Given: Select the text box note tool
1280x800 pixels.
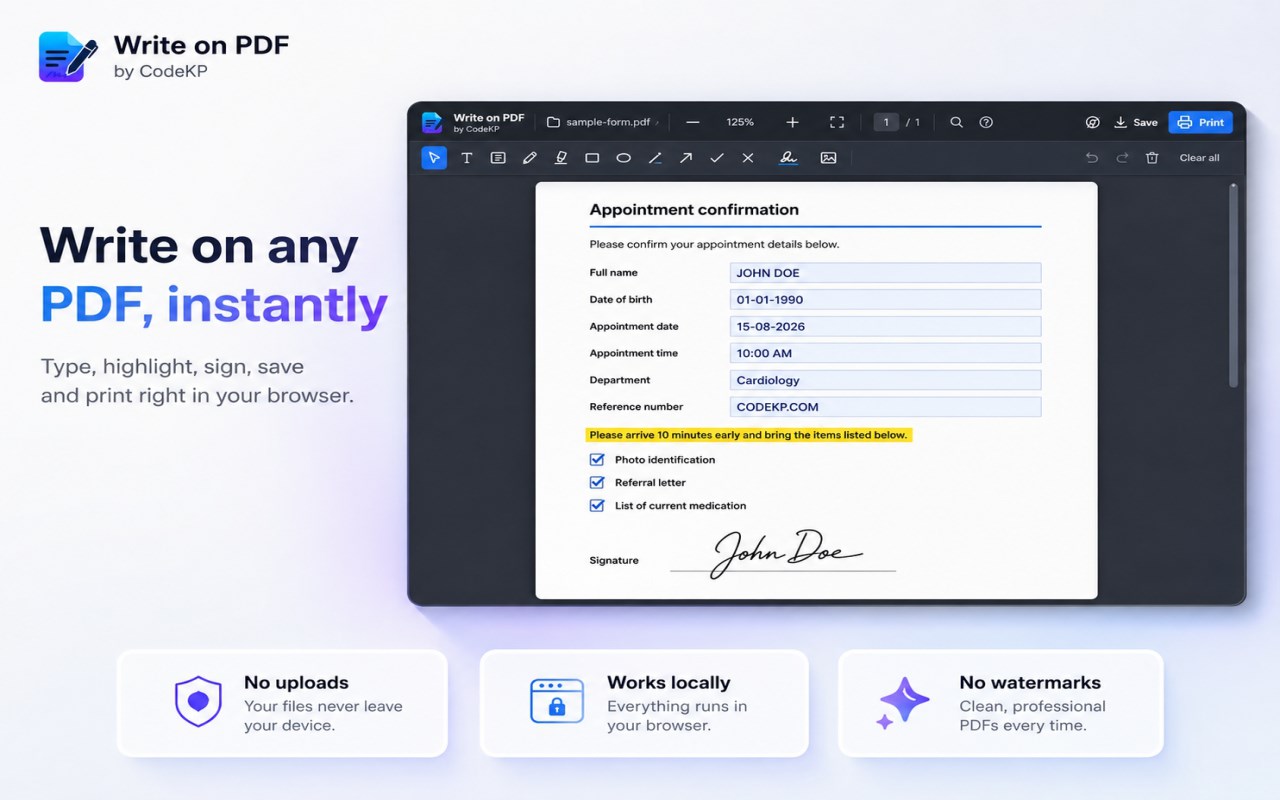Looking at the screenshot, I should tap(498, 158).
